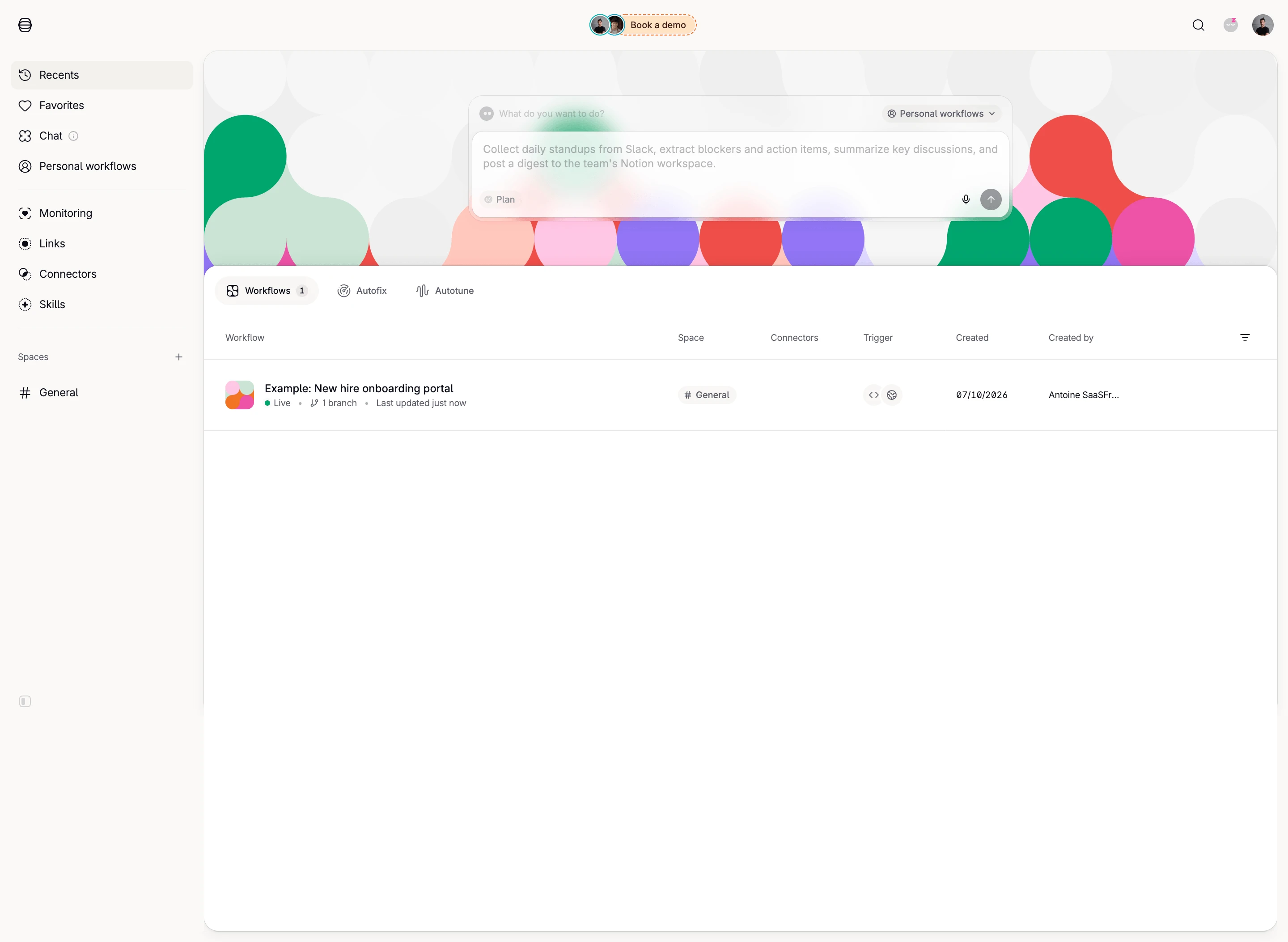Click the webhook trigger icon next to code icon
1288x942 pixels.
click(x=892, y=395)
